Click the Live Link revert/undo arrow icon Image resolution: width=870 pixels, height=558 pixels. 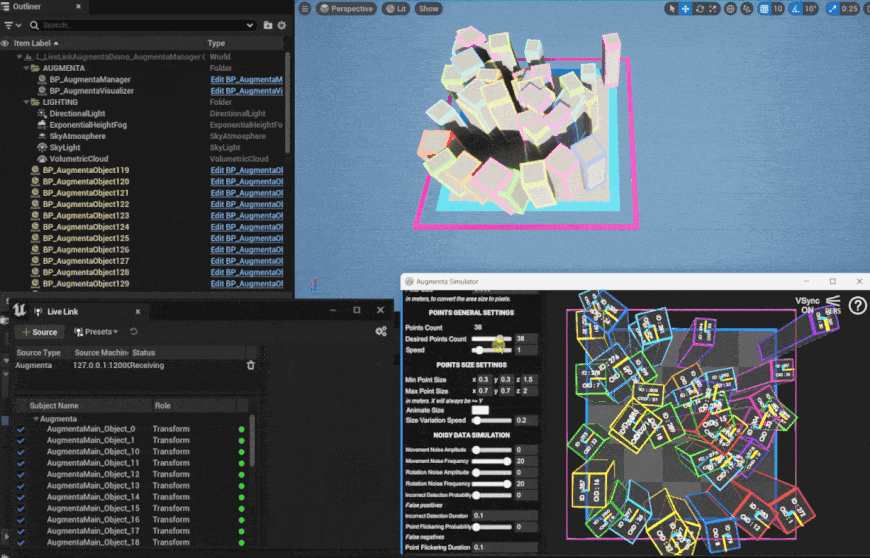pyautogui.click(x=134, y=332)
